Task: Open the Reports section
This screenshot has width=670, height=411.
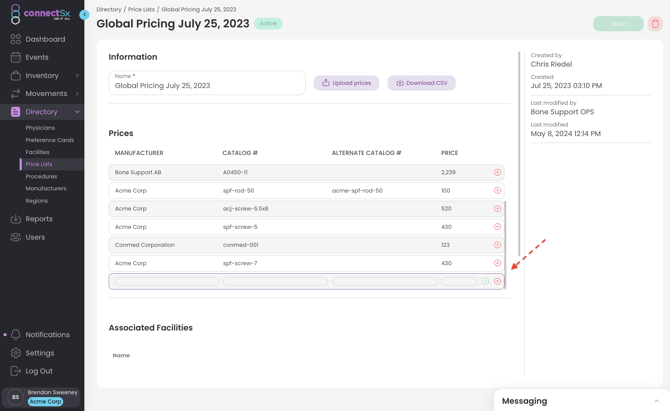Action: click(39, 219)
